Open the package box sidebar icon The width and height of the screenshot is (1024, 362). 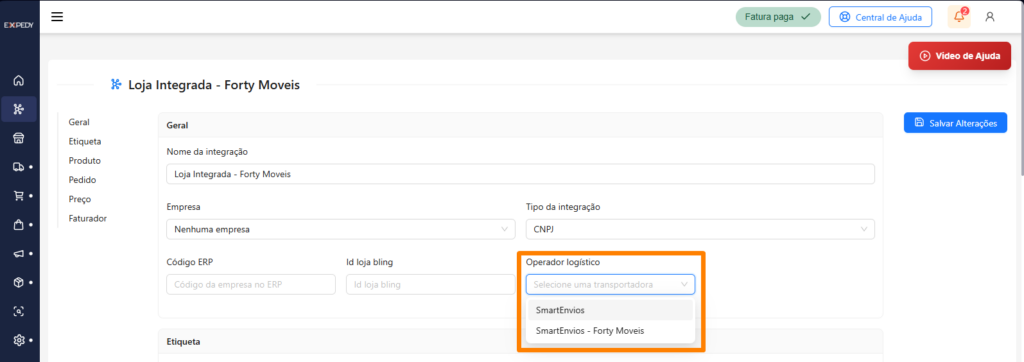19,282
